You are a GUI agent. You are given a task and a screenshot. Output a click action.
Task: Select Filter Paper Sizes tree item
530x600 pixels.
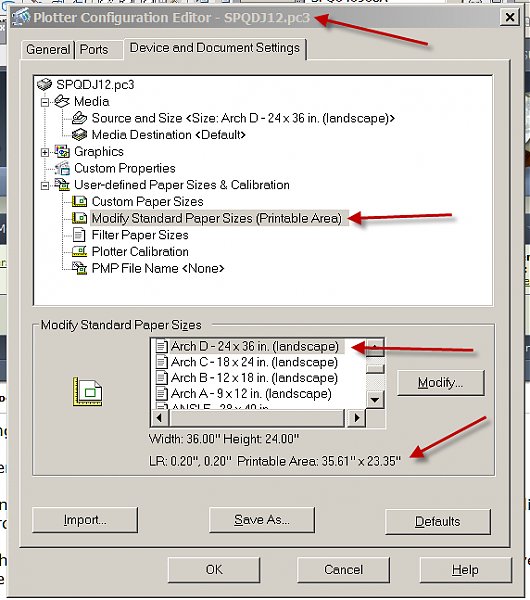click(140, 235)
